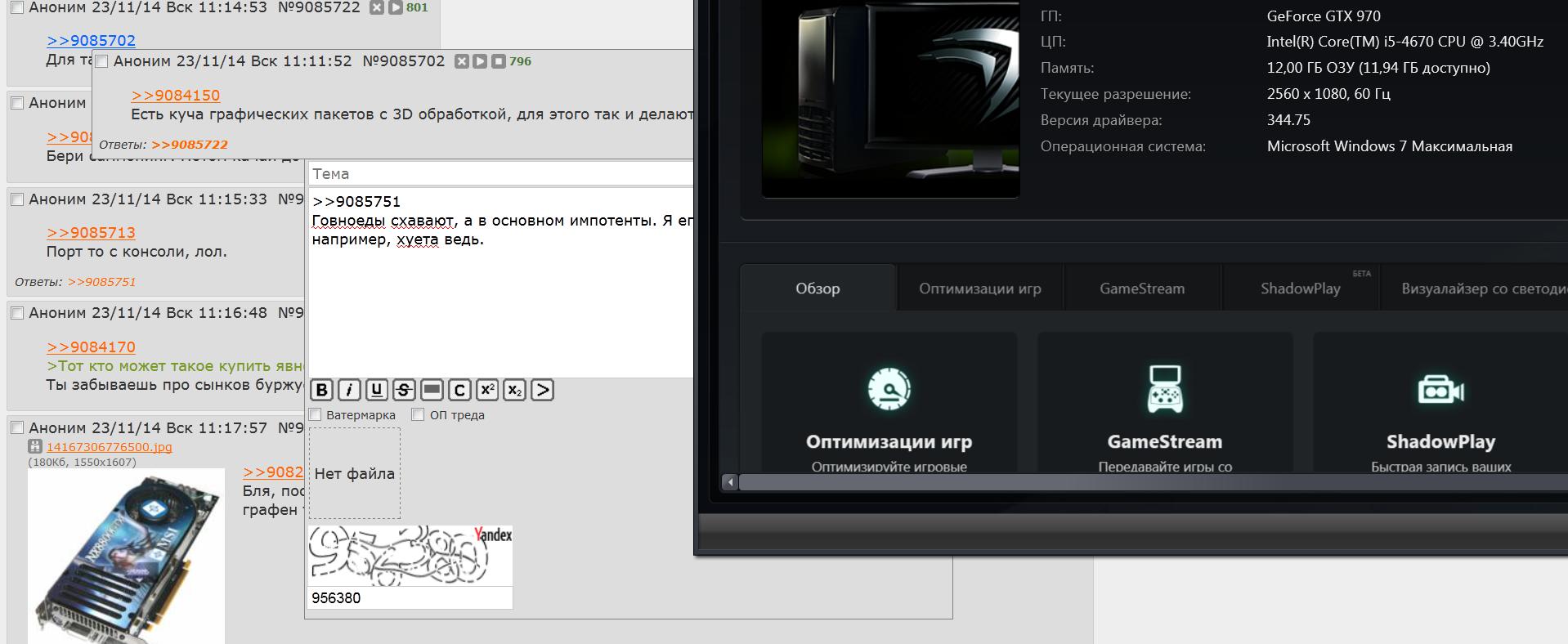Apply italic markup in reply form
The image size is (1568, 644).
(x=349, y=390)
